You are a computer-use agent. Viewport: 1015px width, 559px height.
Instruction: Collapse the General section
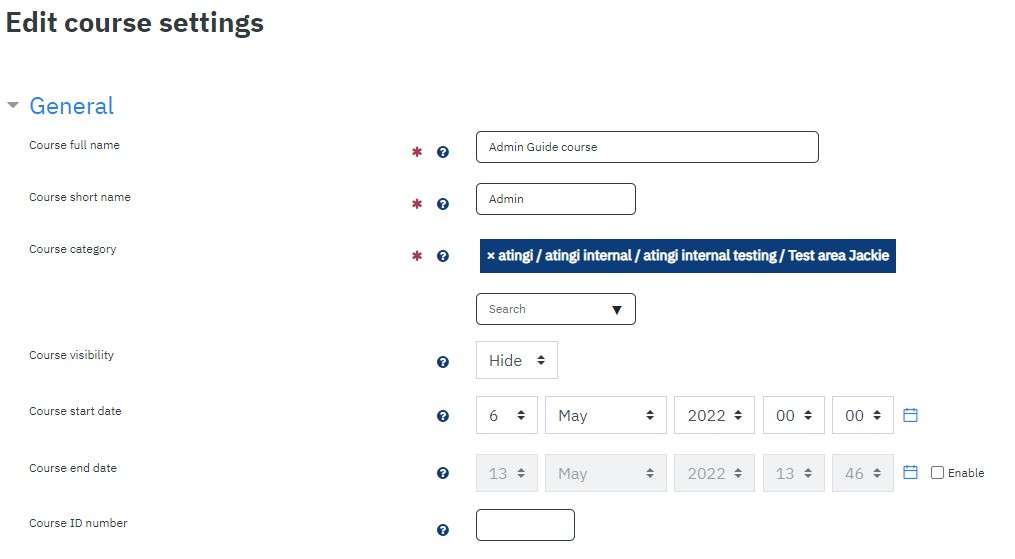[13, 105]
